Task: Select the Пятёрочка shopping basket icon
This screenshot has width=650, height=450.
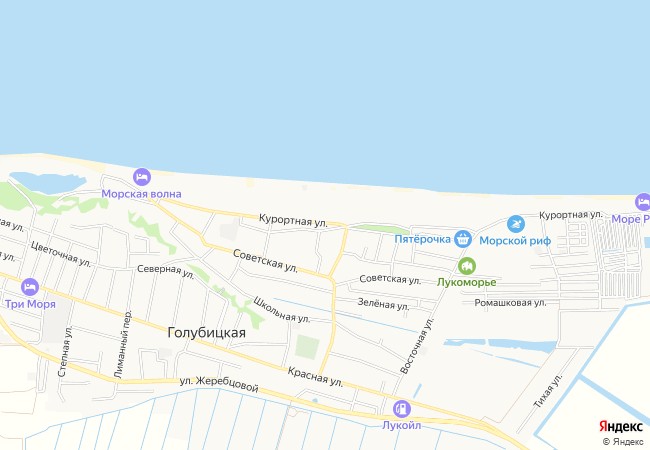Action: 463,239
